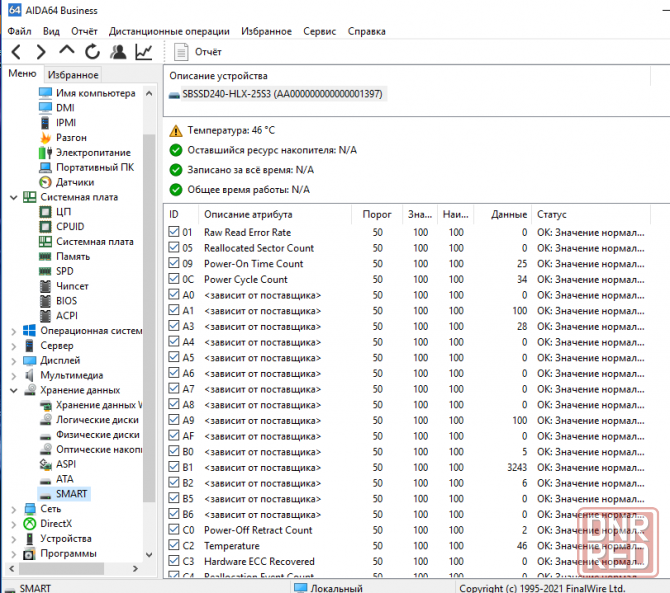The width and height of the screenshot is (670, 593).
Task: Collapse the Системная плата tree node
Action: coord(12,197)
